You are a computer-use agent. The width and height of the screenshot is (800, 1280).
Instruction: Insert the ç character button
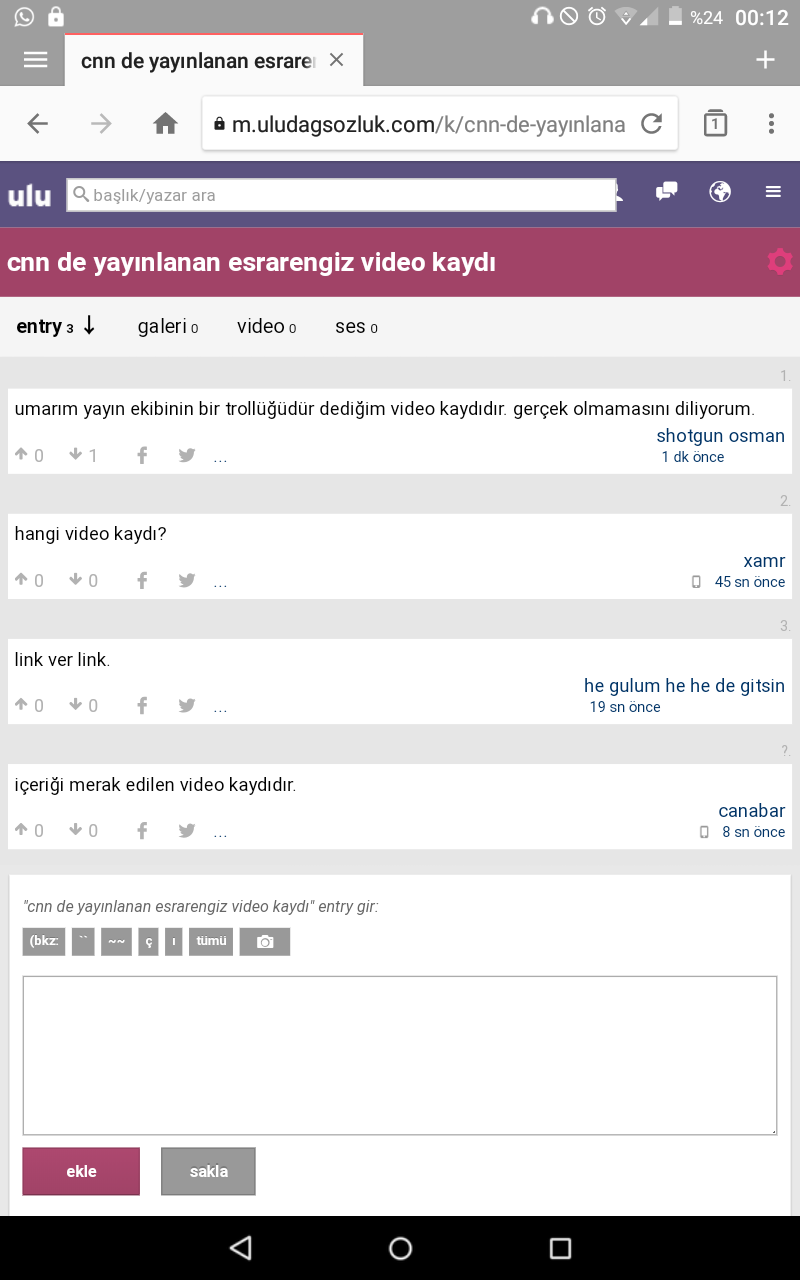tap(148, 942)
